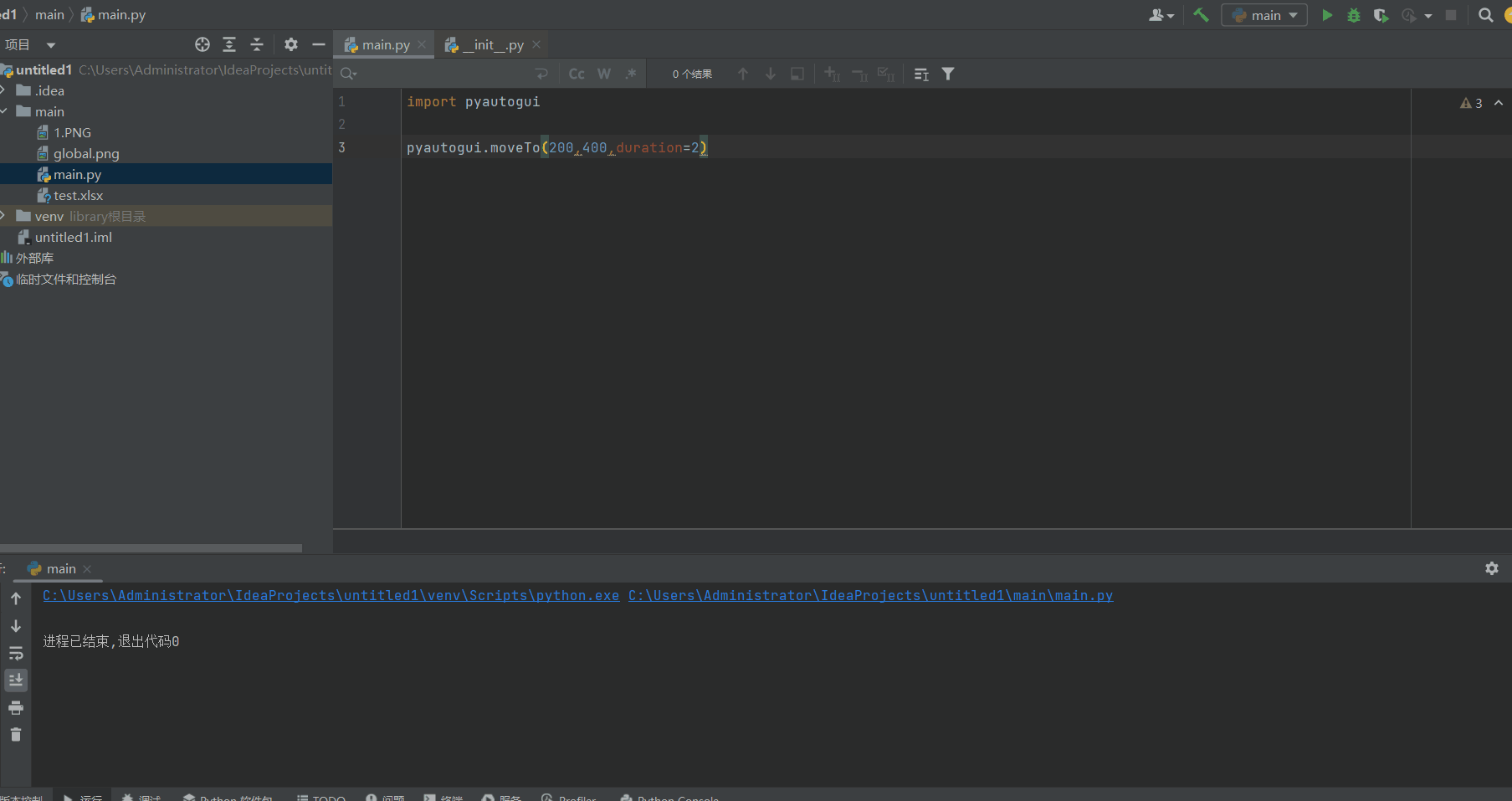Click the Debug bug icon
This screenshot has height=801, width=1512.
point(1353,15)
